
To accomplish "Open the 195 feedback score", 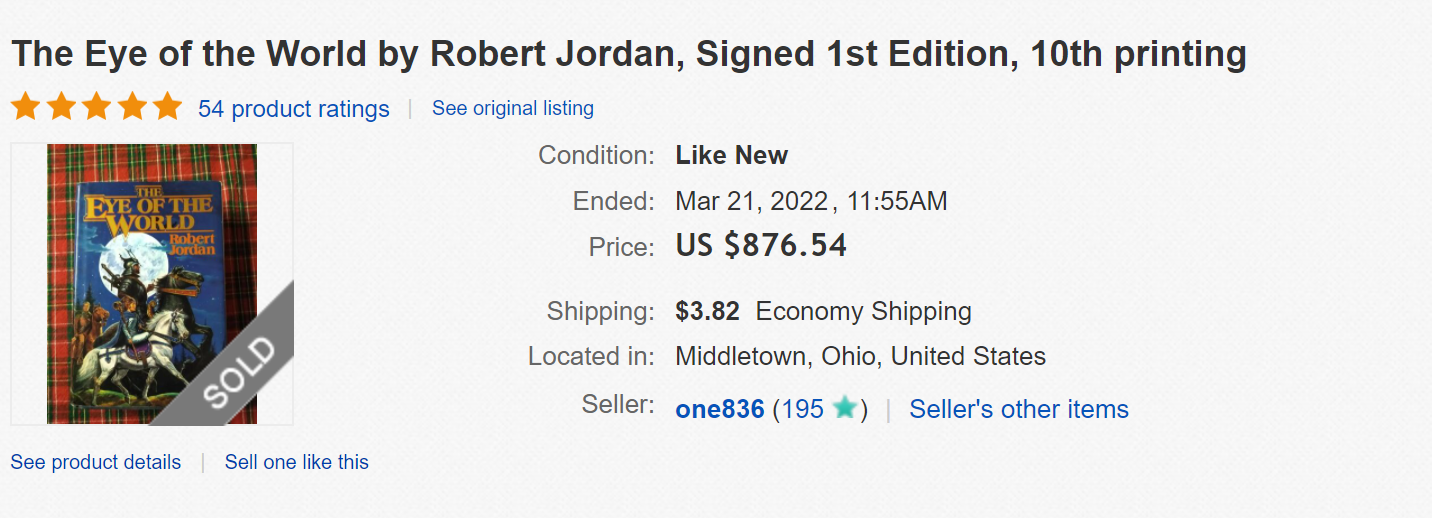I will tap(802, 409).
